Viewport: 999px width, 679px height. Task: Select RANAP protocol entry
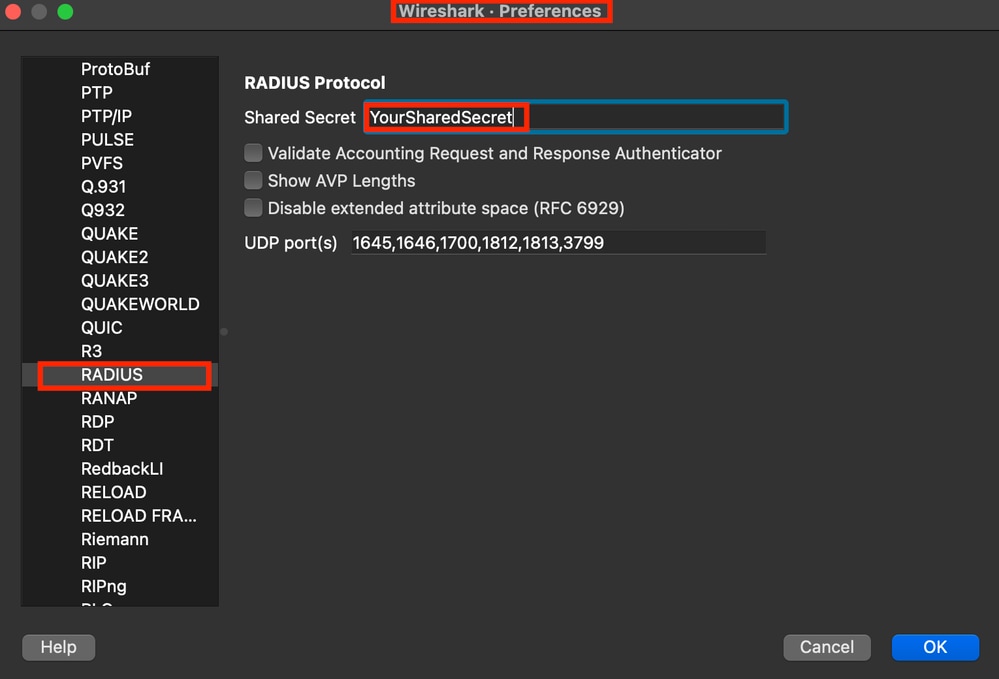(120, 398)
